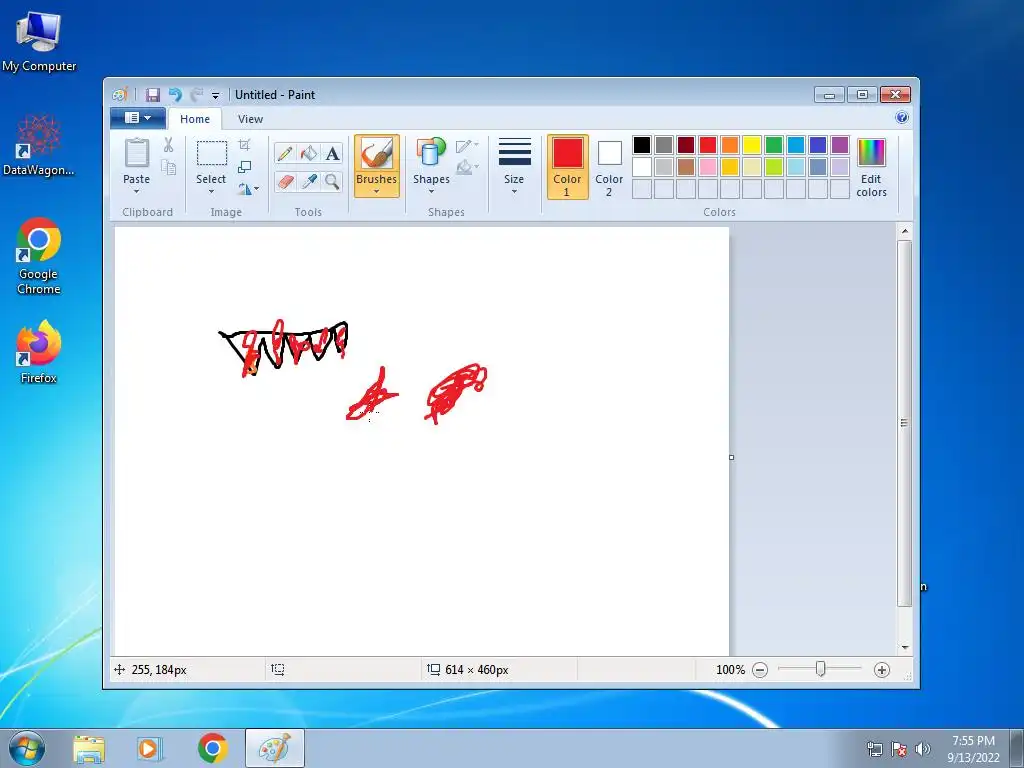Pick the green color swatch

pos(774,144)
